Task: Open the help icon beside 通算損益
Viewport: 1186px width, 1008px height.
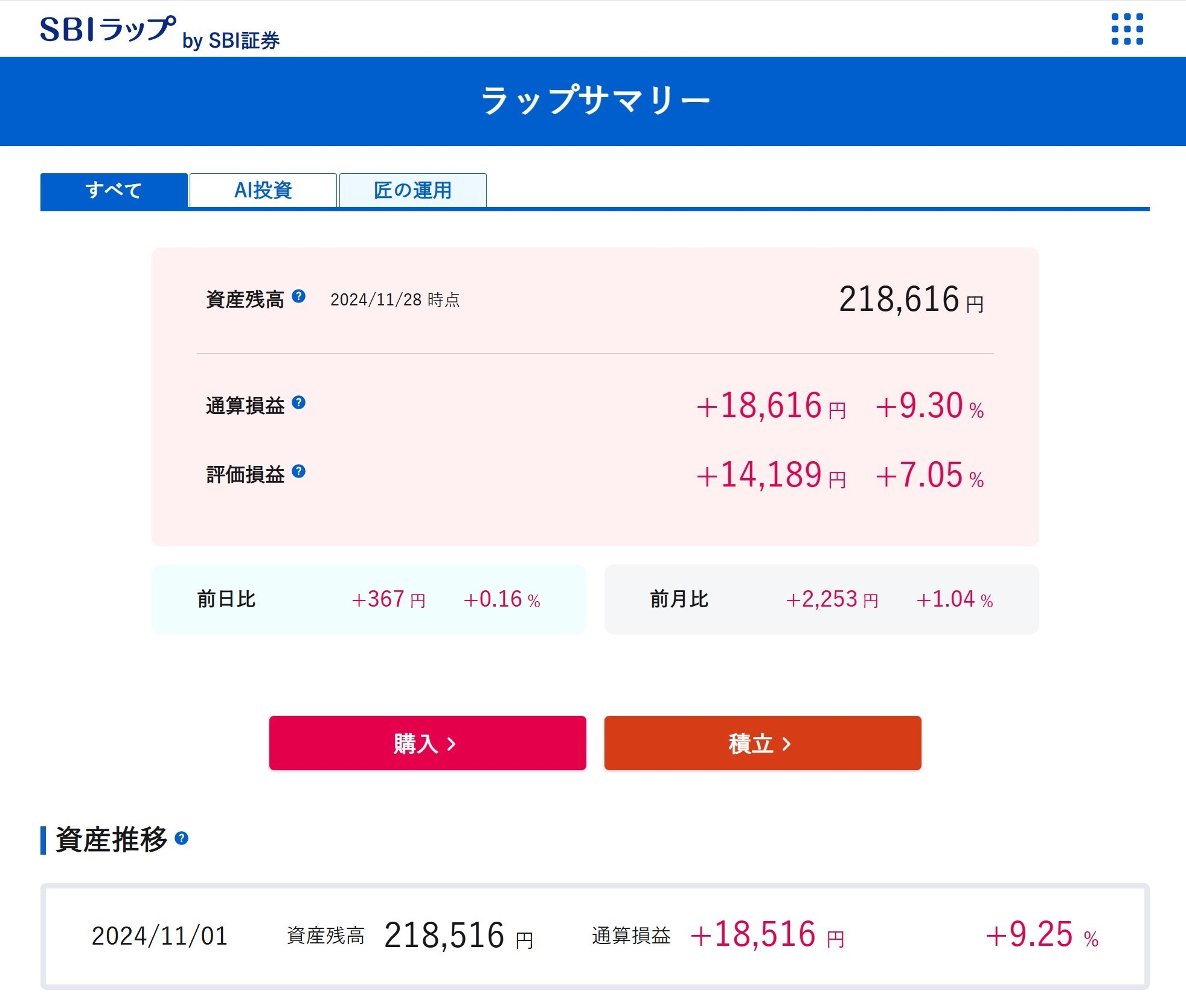Action: click(x=298, y=403)
